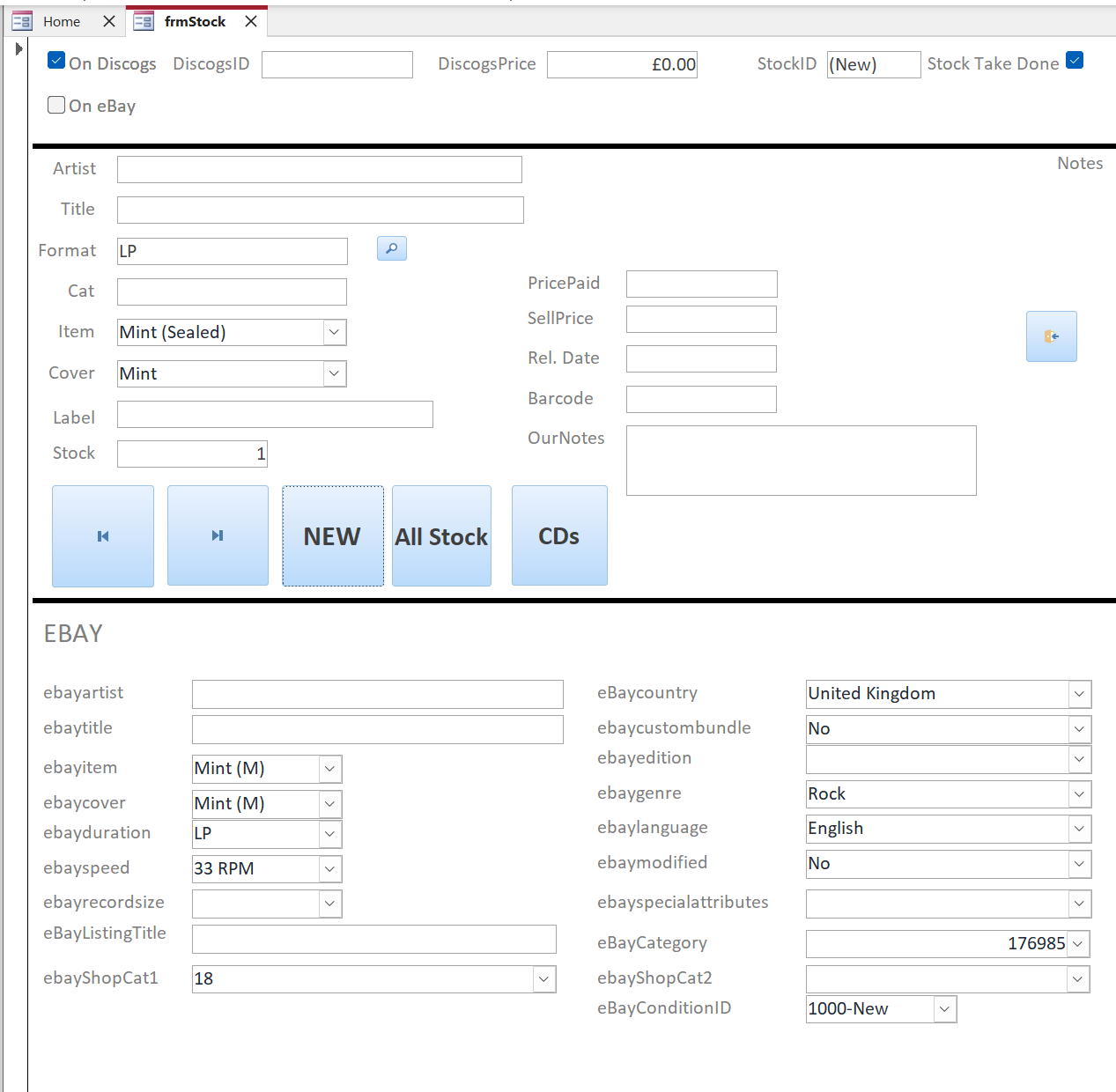Click the Rel. Date input field
This screenshot has height=1092, width=1116.
701,358
